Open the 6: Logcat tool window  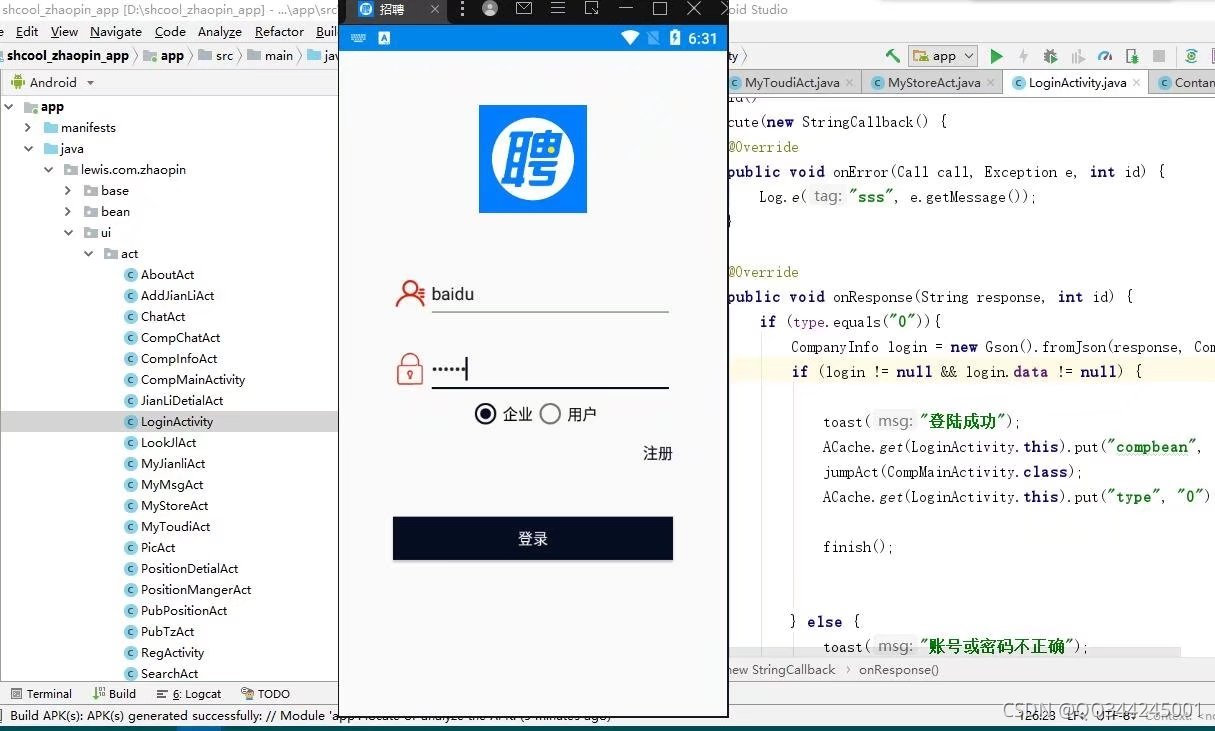click(x=189, y=694)
